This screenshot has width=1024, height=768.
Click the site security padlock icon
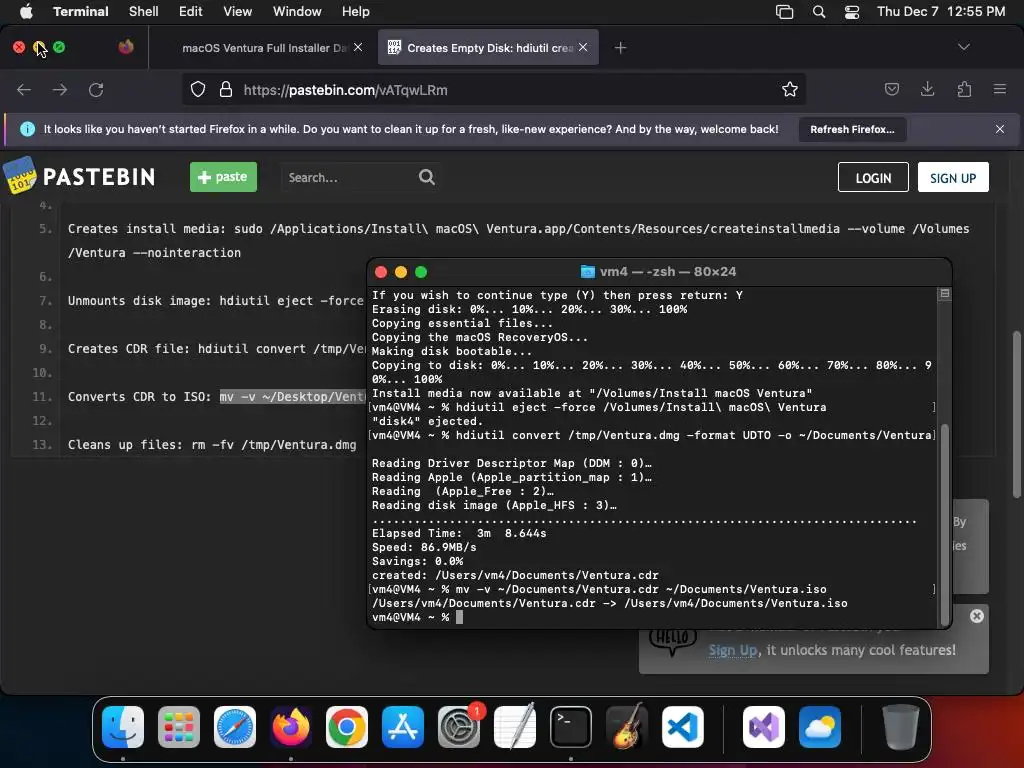(225, 89)
